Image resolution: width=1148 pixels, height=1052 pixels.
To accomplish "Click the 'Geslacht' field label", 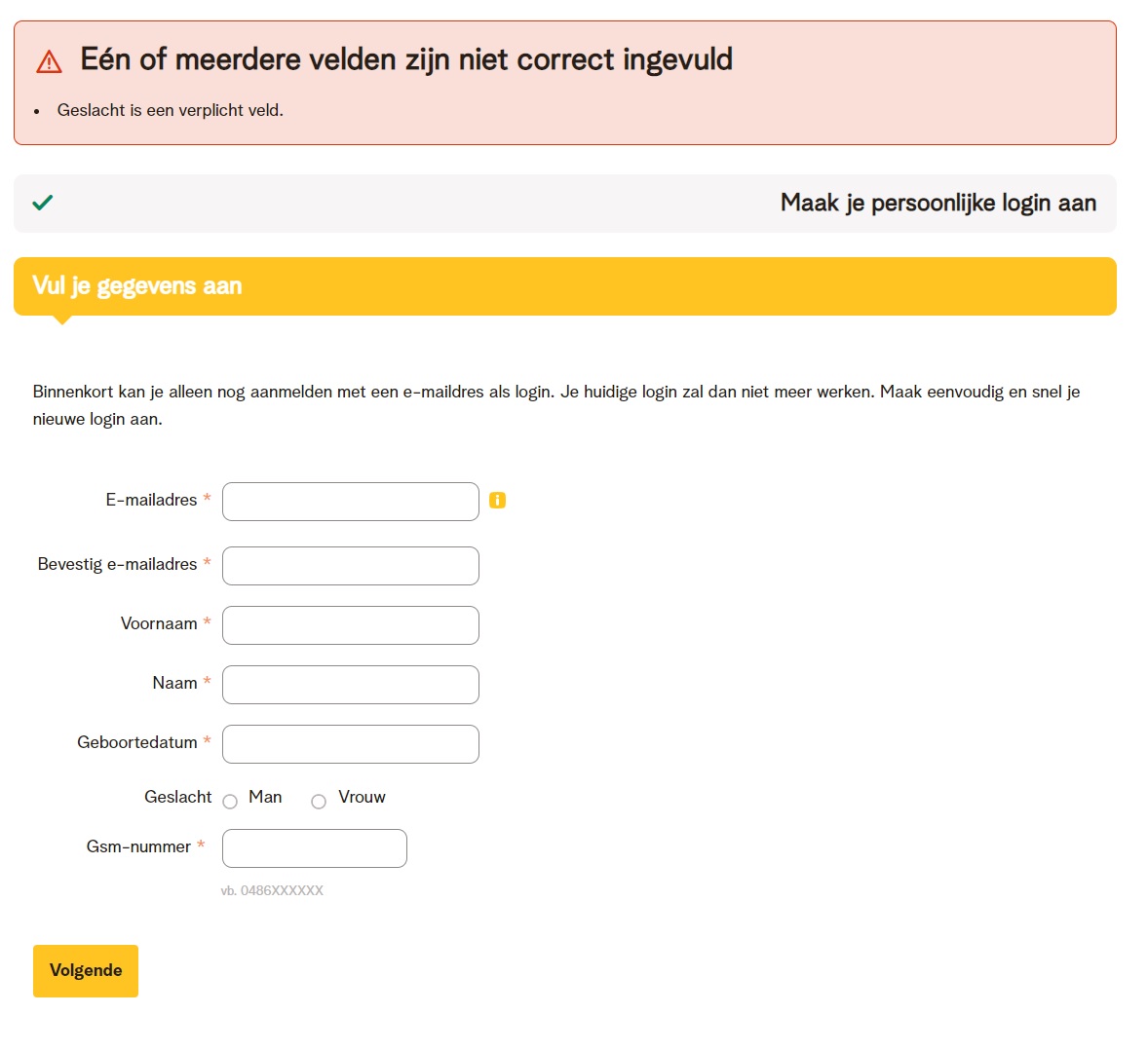I will (177, 797).
